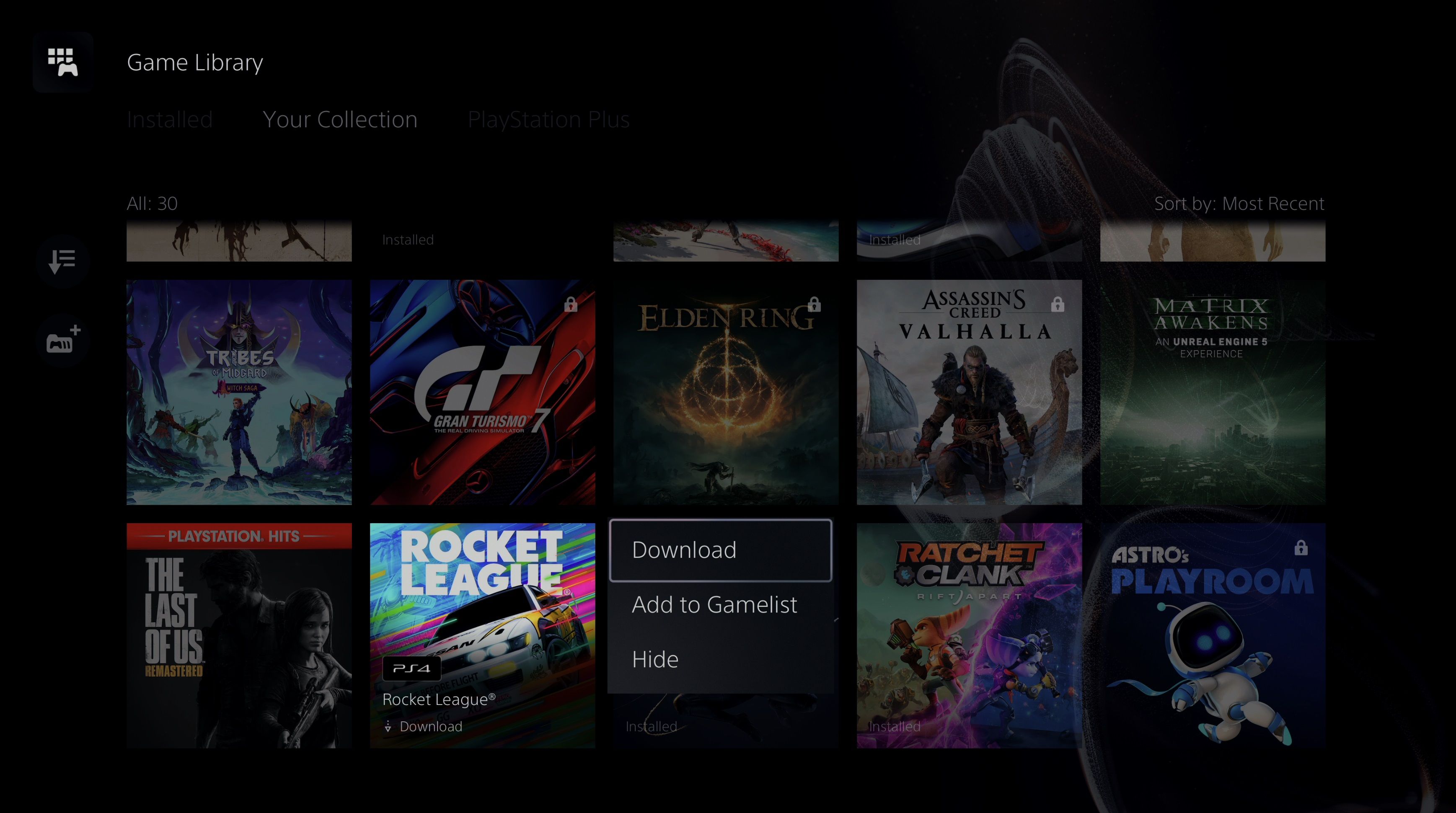The height and width of the screenshot is (813, 1456).
Task: Click Rocket League Download button
Action: coord(720,549)
